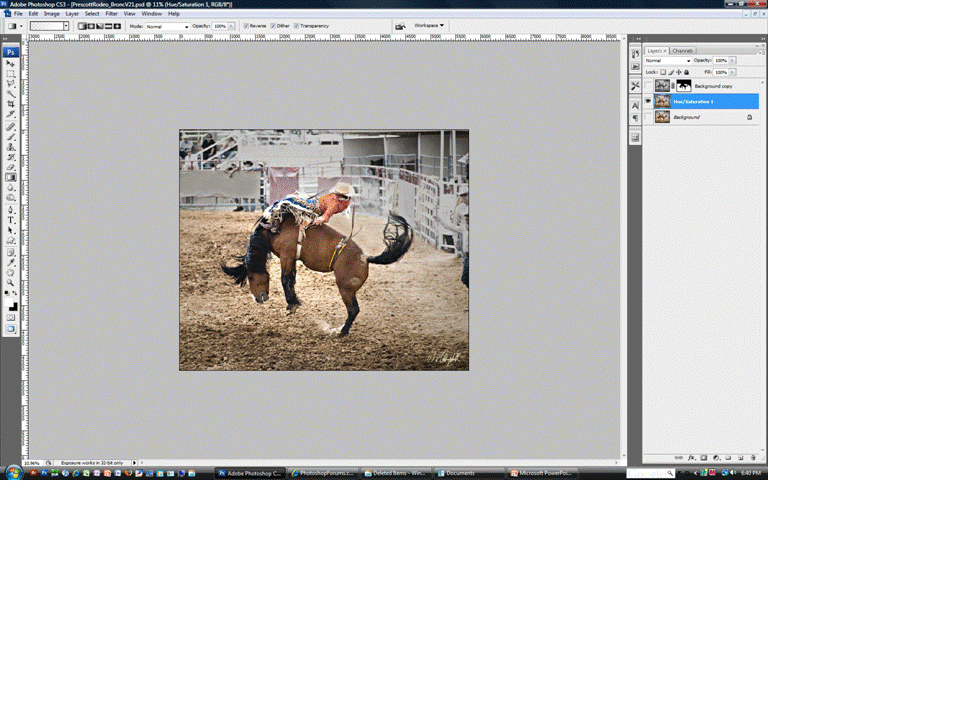Switch to the Channels tab
The image size is (960, 720).
[x=683, y=51]
